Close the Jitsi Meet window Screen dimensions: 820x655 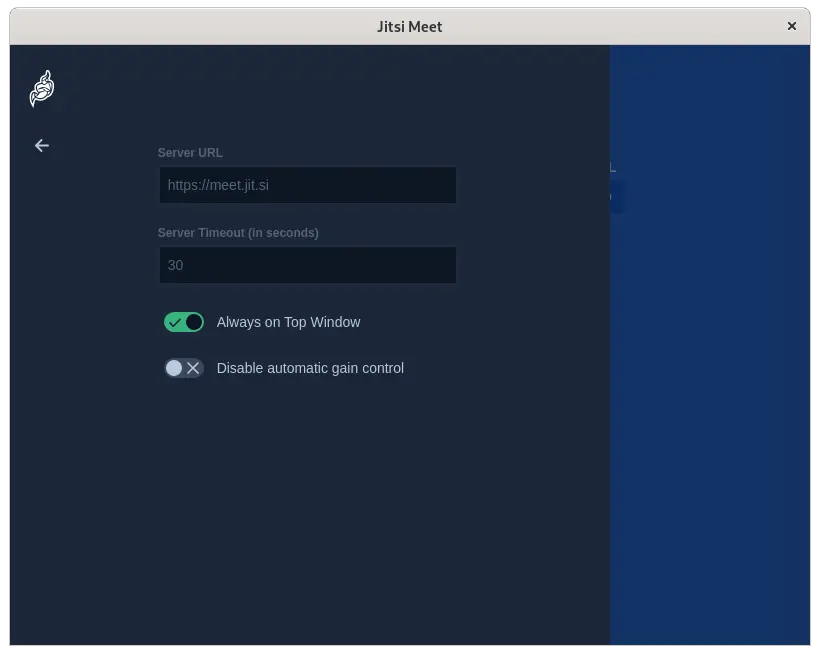click(x=792, y=26)
